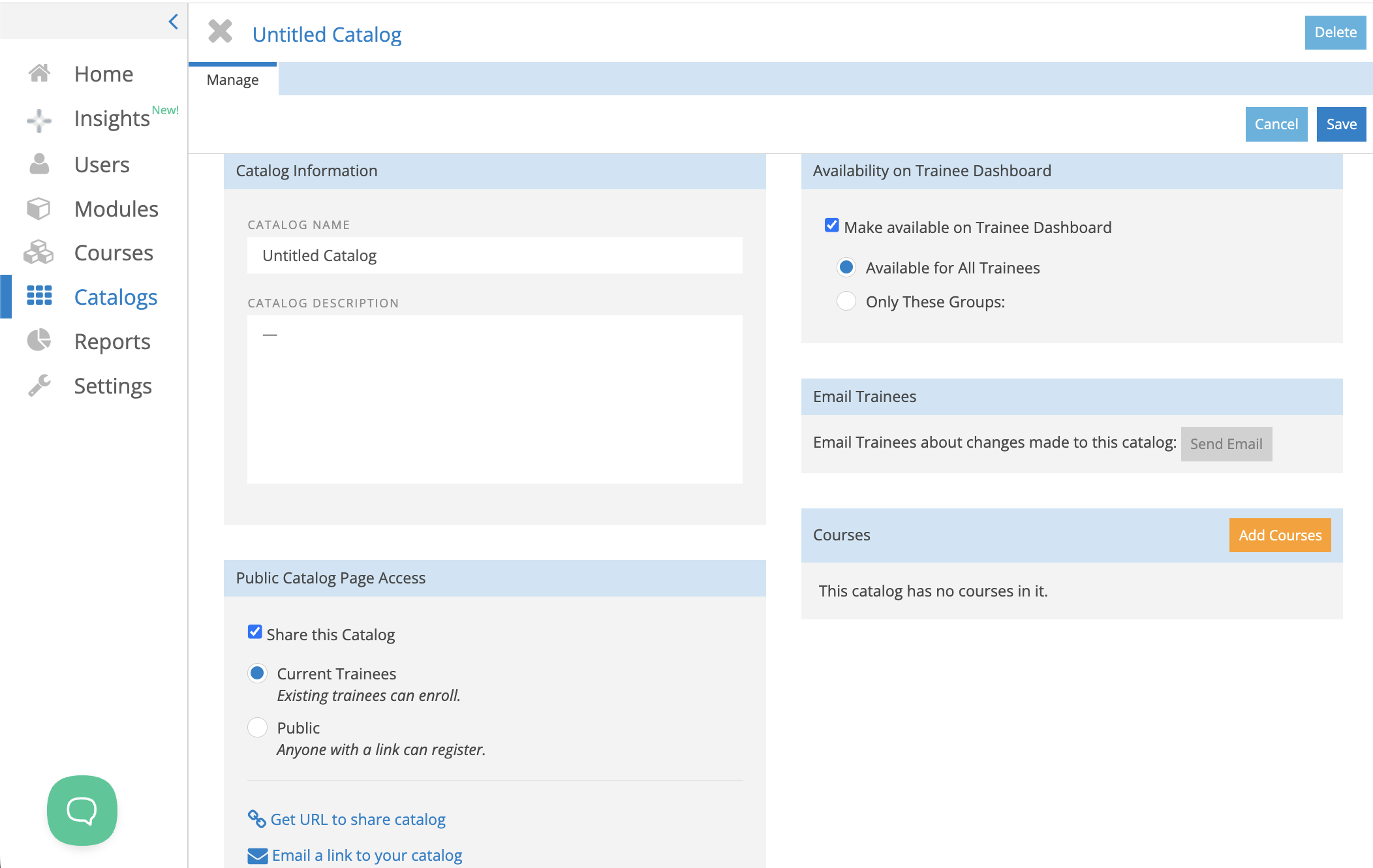Save the catalog changes

tap(1341, 124)
